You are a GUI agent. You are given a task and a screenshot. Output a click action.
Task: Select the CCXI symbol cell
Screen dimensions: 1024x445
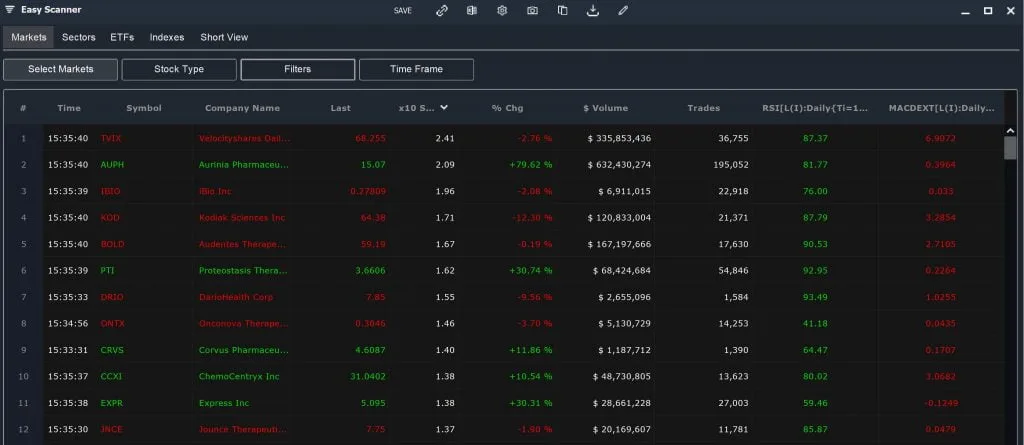pos(111,376)
